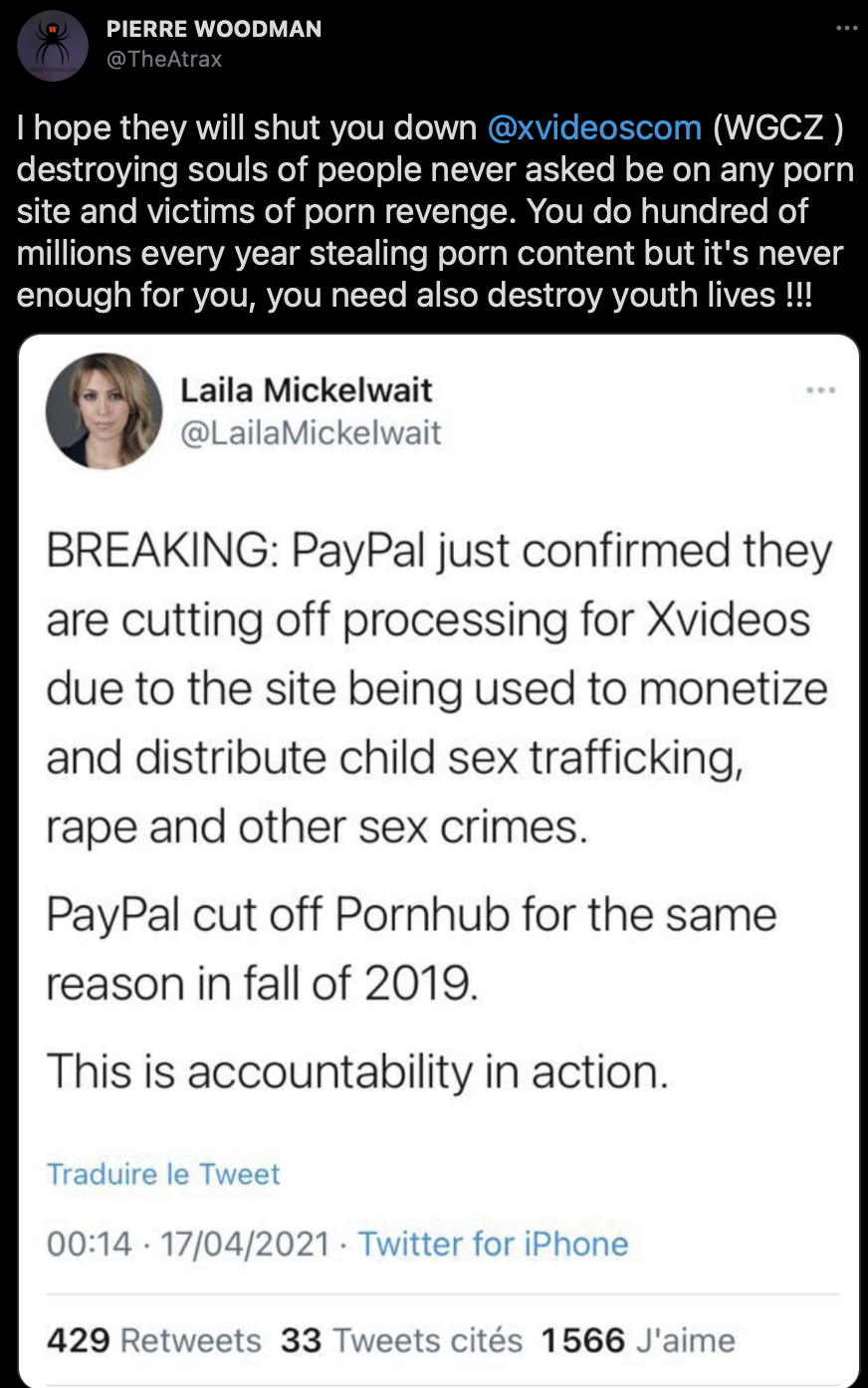Screen dimensions: 868x1388
Task: Click the Laila Mickelwait display name
Action: [306, 389]
